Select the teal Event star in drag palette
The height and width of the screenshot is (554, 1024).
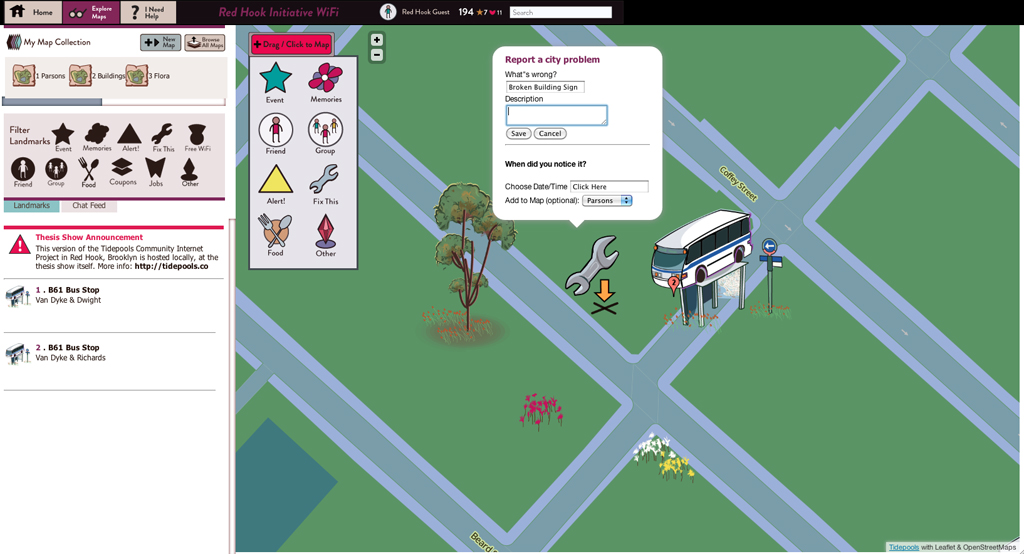tap(275, 78)
